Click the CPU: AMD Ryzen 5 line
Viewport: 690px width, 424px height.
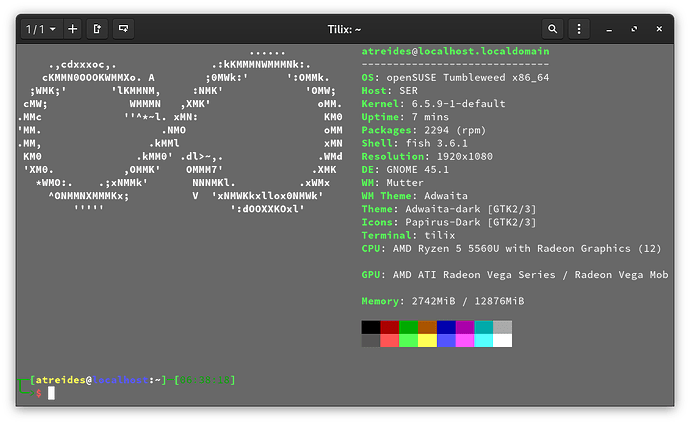[511, 249]
